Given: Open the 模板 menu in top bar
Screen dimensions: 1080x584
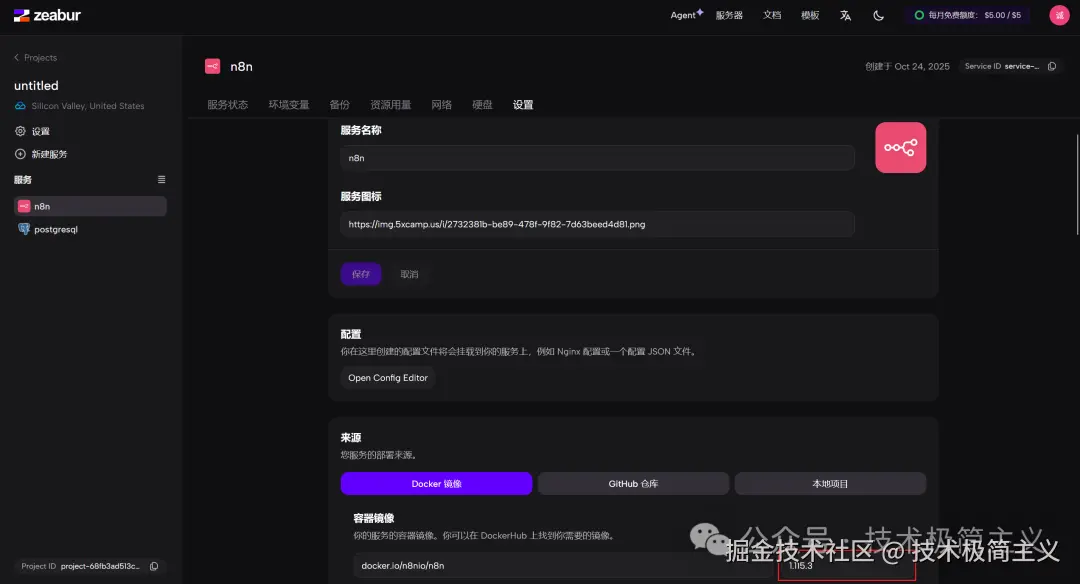Looking at the screenshot, I should click(x=809, y=15).
